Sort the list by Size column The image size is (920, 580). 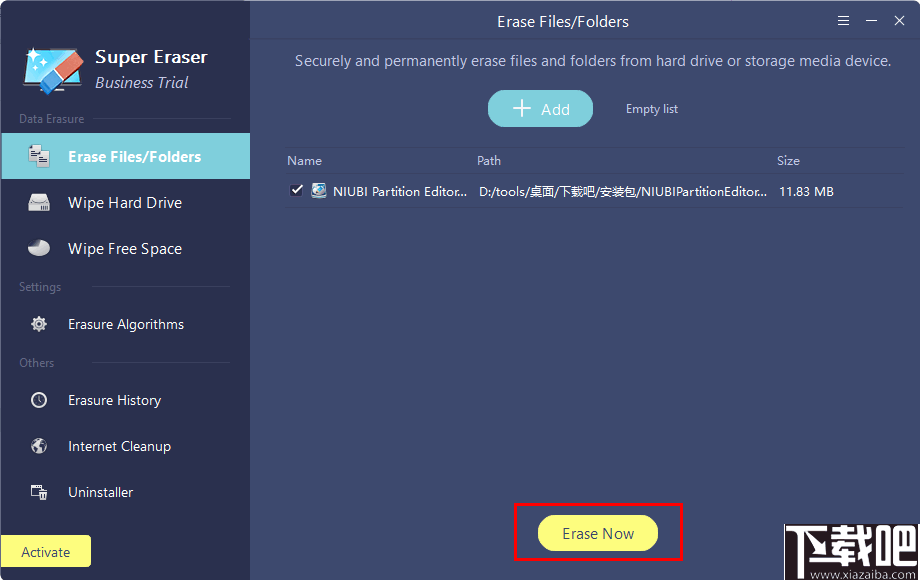[788, 161]
